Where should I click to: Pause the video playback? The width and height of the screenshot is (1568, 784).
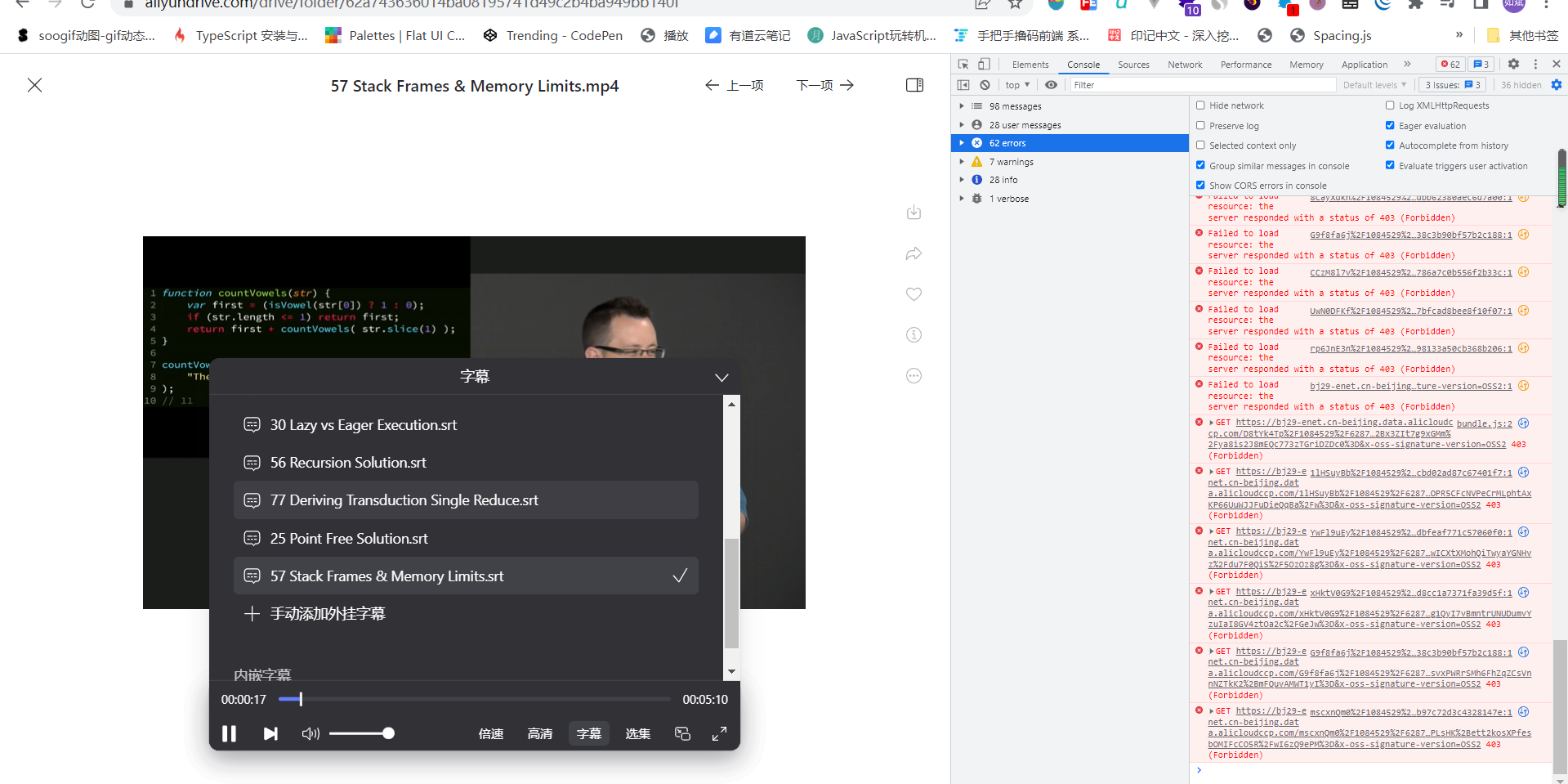click(229, 733)
